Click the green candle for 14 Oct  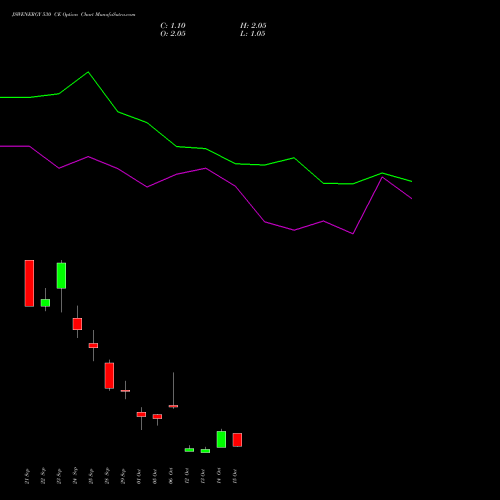[221, 439]
